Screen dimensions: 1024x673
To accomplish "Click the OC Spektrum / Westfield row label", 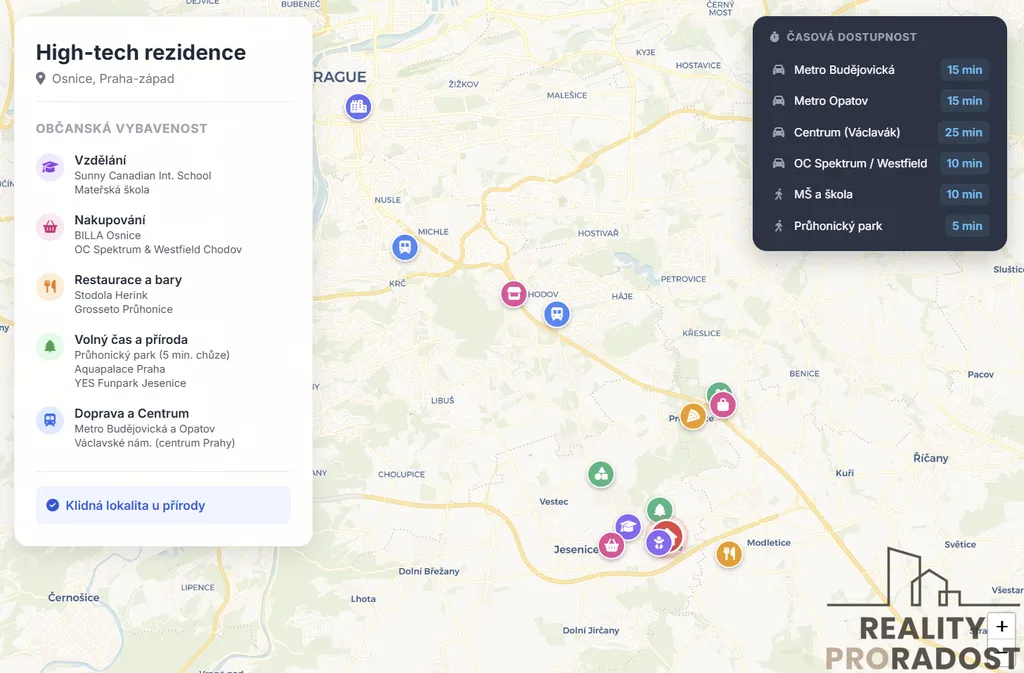I will (x=861, y=163).
